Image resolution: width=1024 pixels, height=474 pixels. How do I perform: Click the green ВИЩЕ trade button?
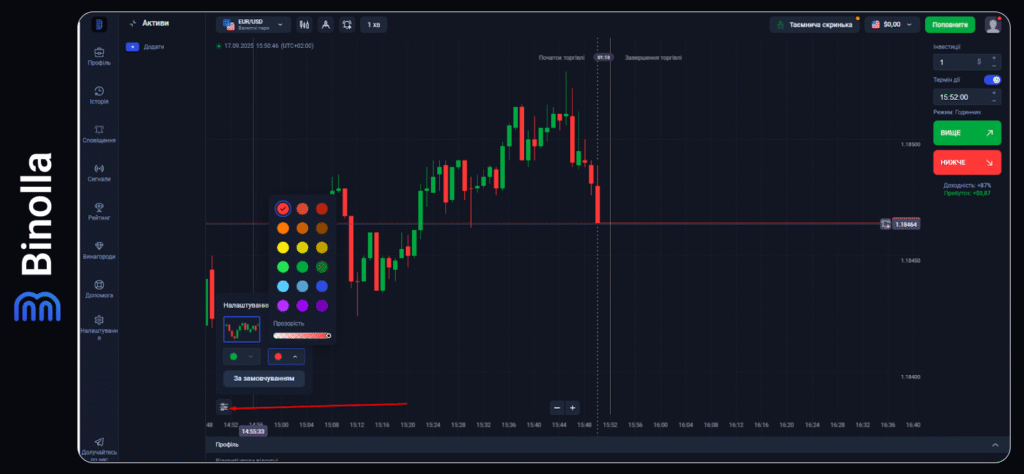[x=967, y=133]
